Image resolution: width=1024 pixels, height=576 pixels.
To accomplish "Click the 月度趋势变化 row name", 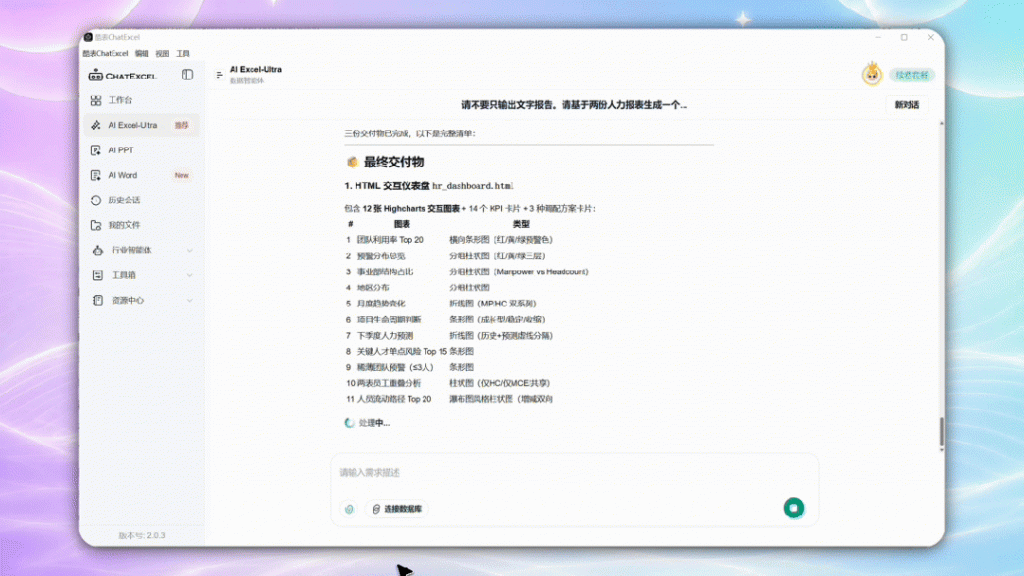I will point(381,304).
